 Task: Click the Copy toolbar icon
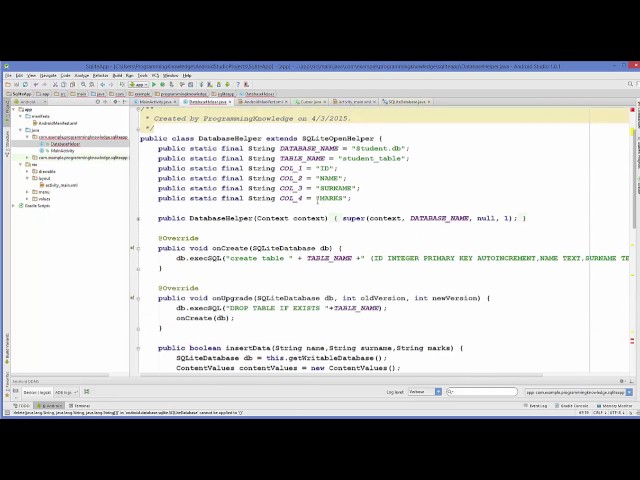coord(64,84)
